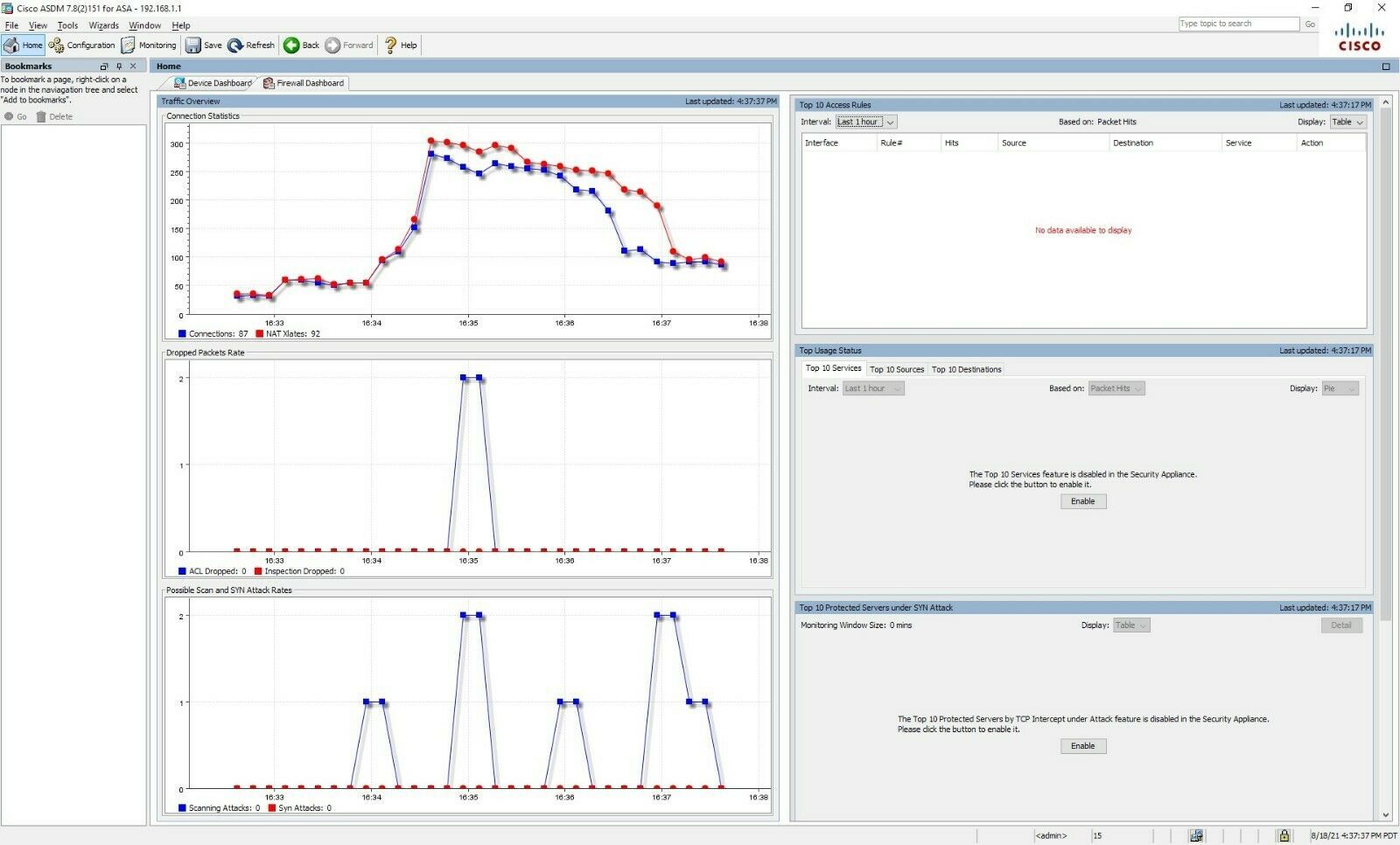Open the Access Rules Display Table dropdown
1400x845 pixels.
pos(1347,122)
